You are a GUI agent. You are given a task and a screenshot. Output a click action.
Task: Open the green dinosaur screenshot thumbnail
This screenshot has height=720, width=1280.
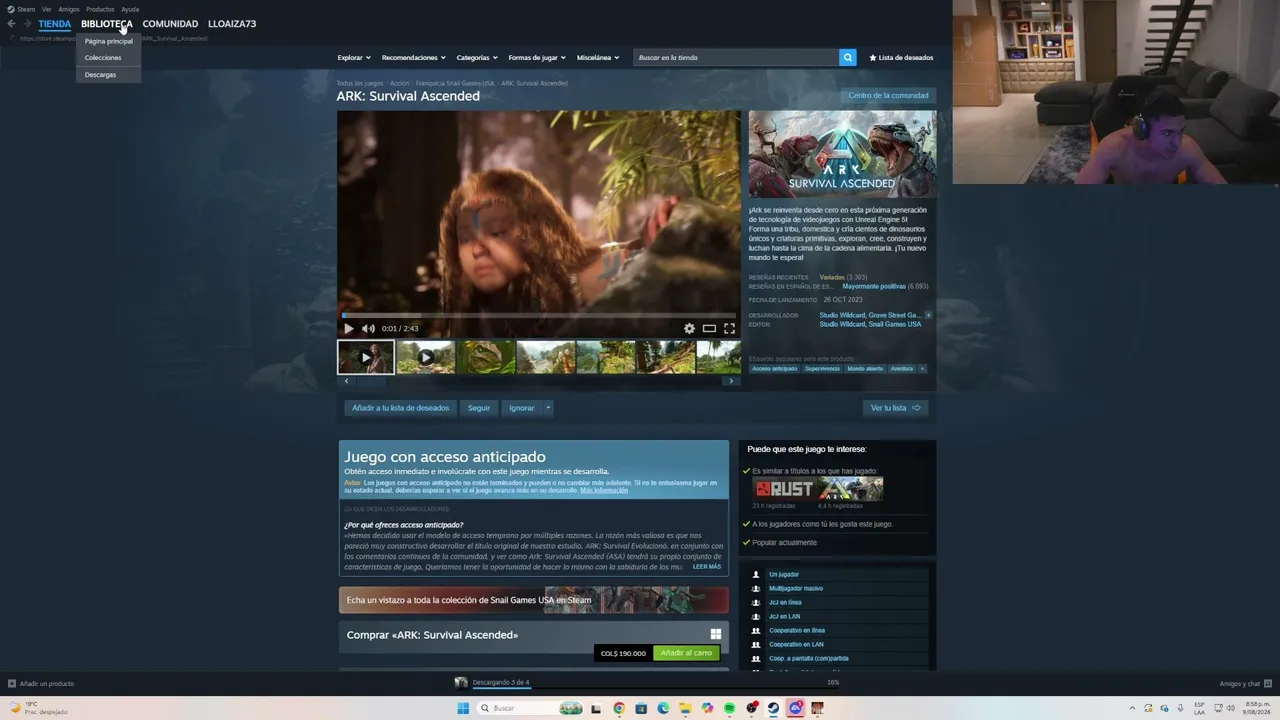[x=486, y=357]
